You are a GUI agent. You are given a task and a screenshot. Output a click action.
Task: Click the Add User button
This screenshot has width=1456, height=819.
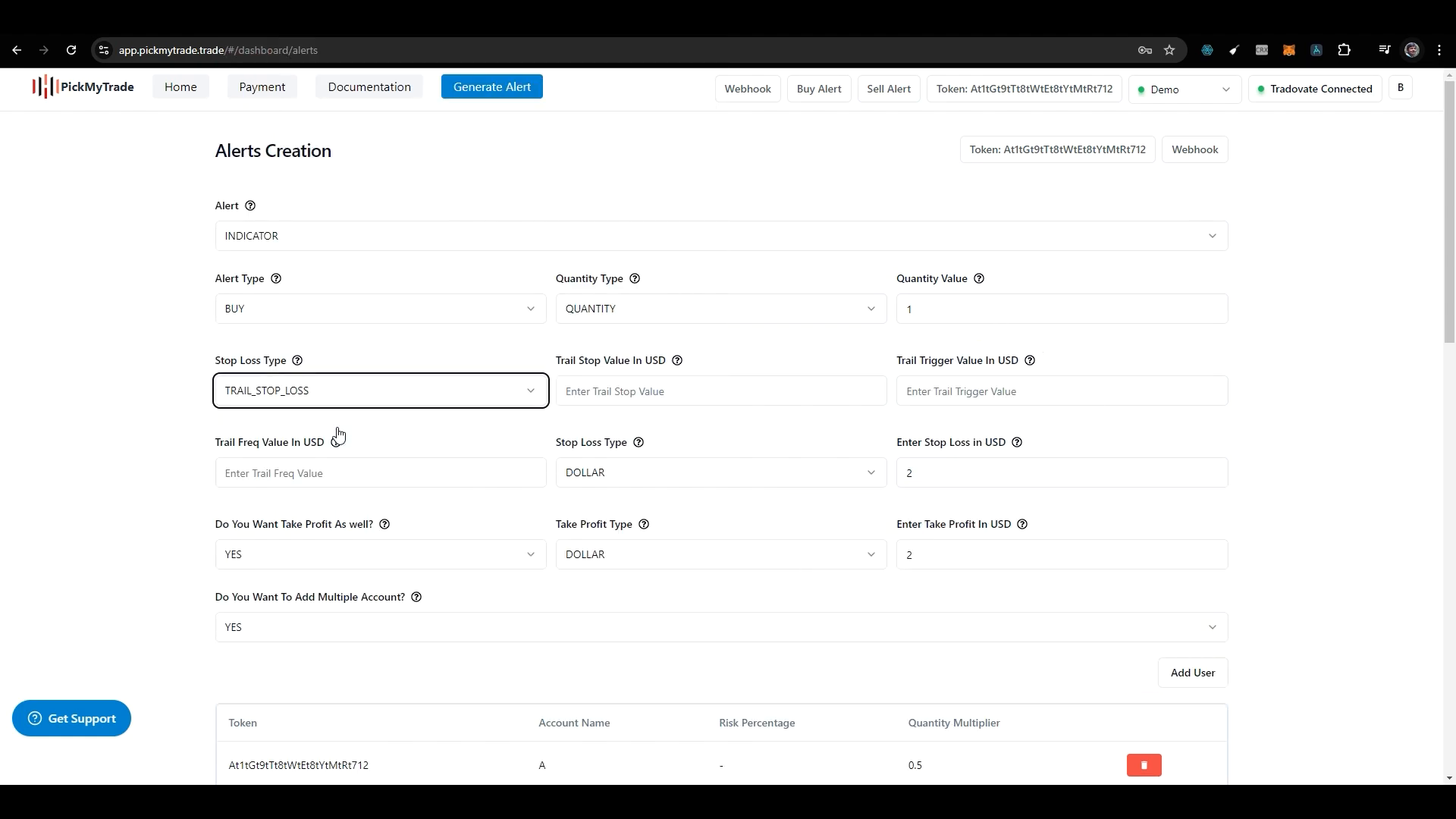point(1193,672)
